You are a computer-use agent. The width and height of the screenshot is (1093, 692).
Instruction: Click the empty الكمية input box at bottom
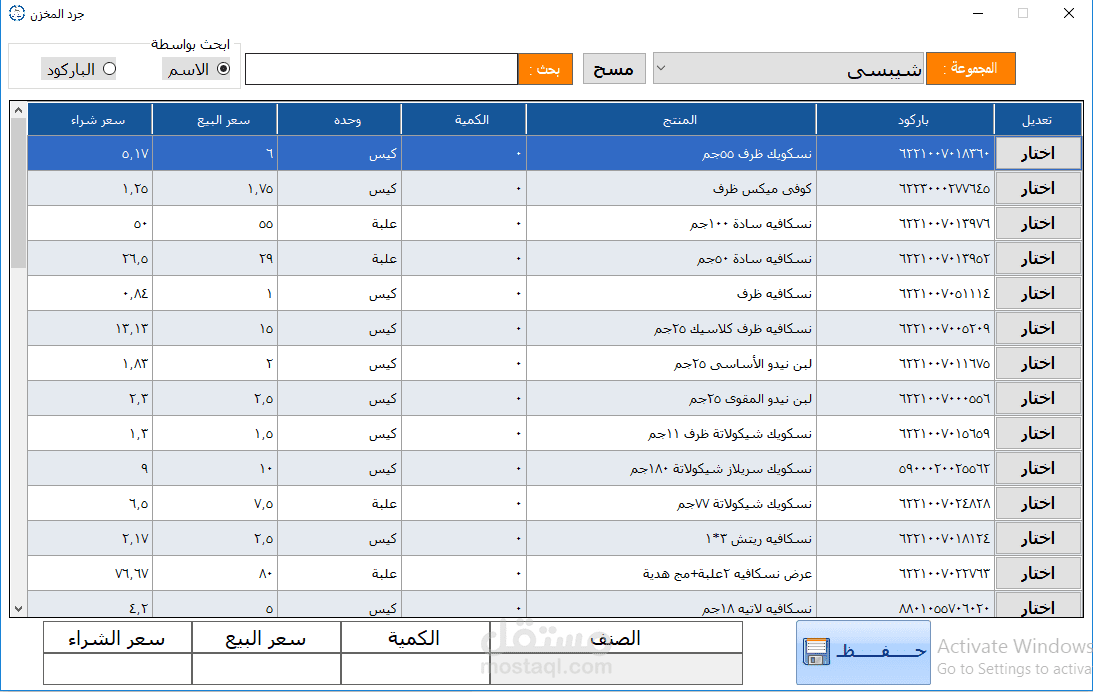click(x=415, y=668)
